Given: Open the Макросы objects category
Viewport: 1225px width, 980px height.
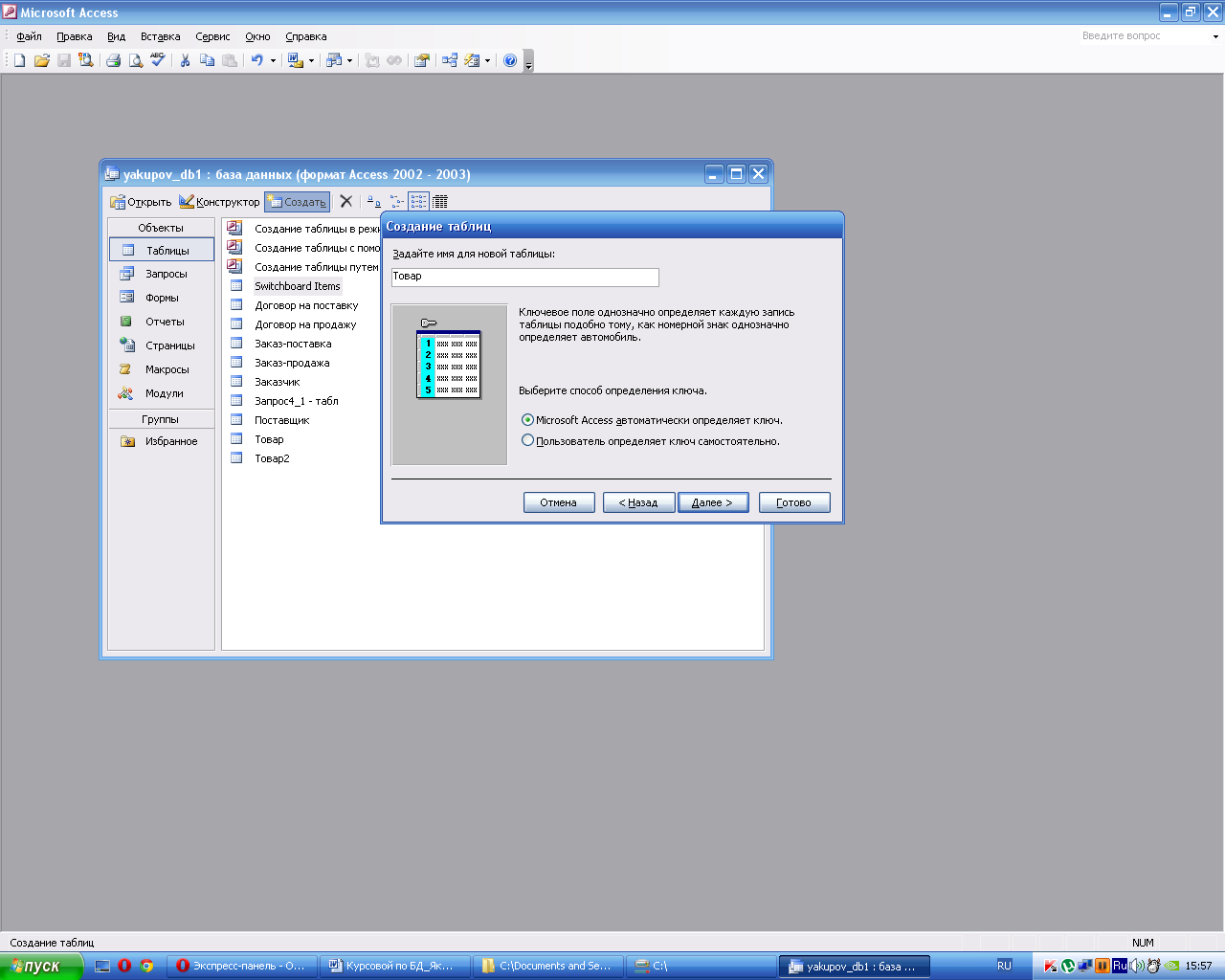Looking at the screenshot, I should click(x=162, y=369).
